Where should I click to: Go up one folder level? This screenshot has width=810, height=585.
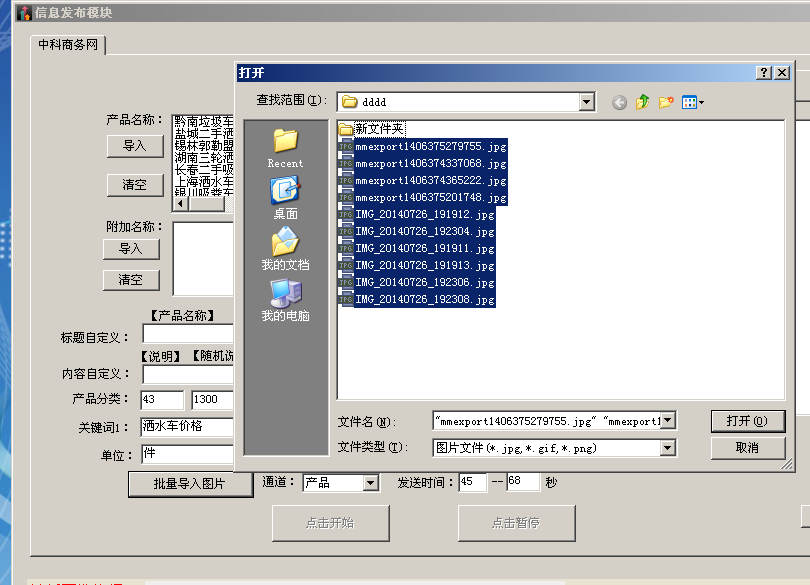click(642, 102)
